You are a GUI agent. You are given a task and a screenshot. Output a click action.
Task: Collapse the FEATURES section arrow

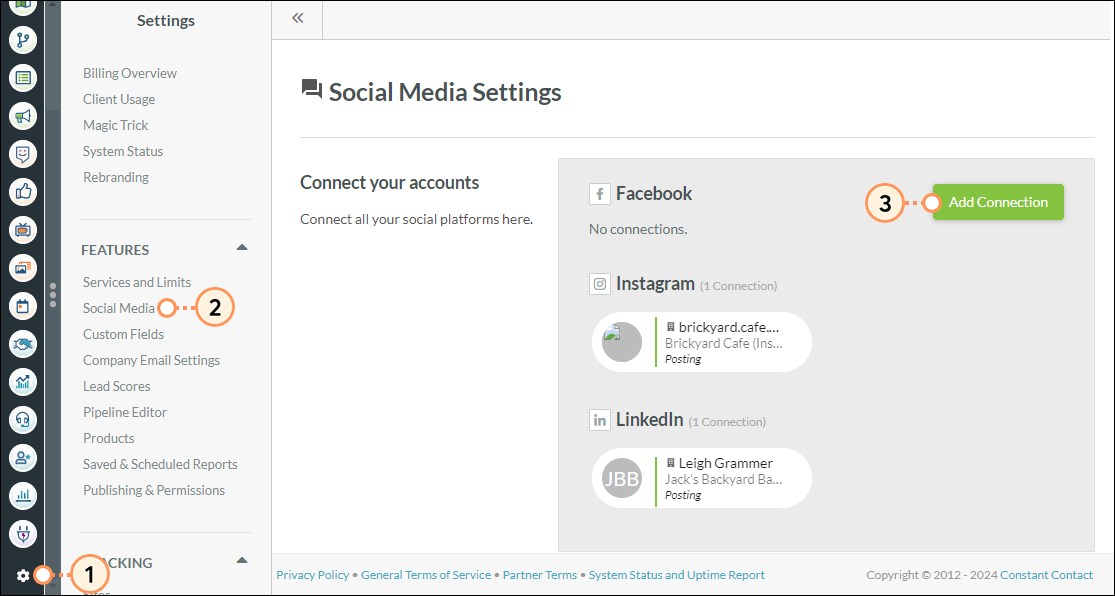tap(242, 248)
